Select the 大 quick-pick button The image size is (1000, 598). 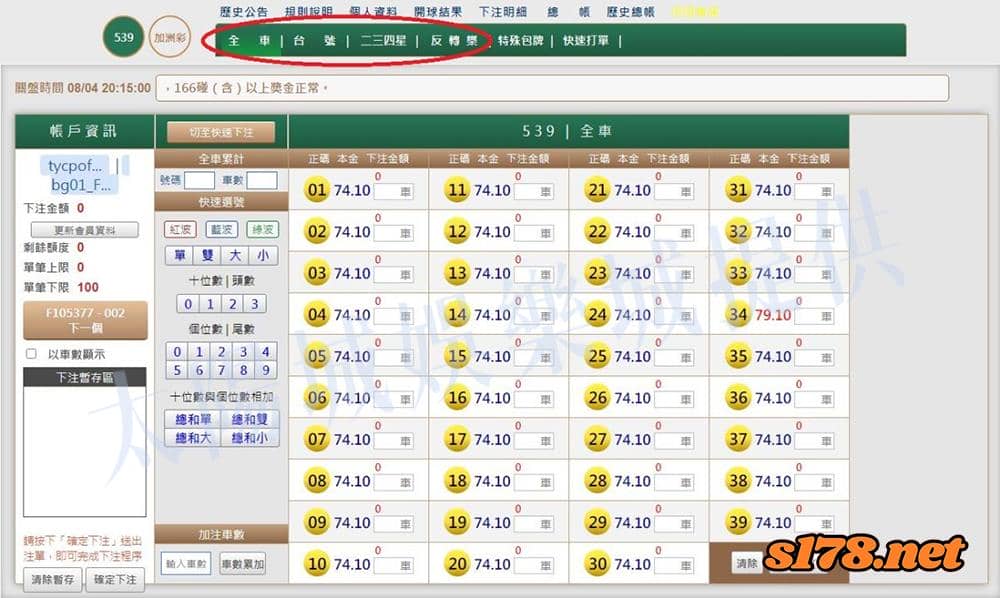point(235,256)
